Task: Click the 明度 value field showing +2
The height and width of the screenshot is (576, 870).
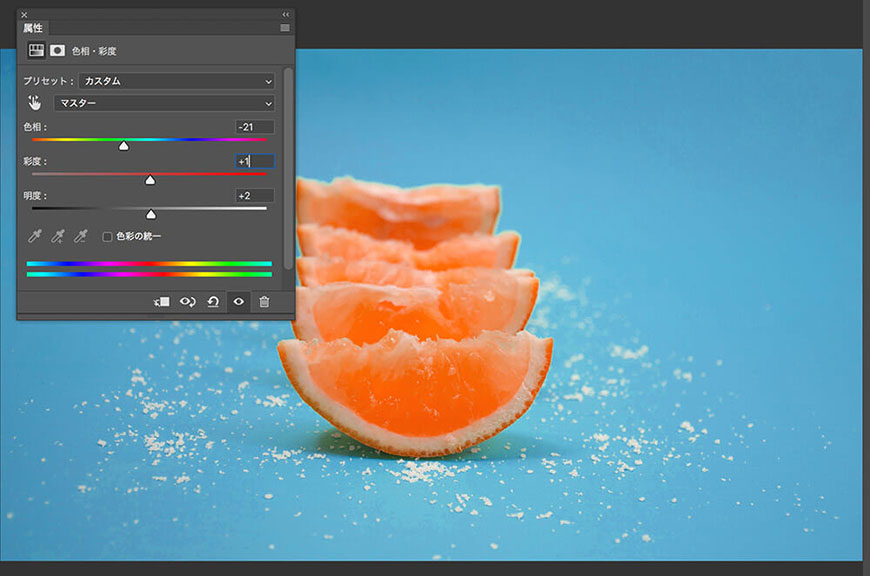Action: coord(255,196)
